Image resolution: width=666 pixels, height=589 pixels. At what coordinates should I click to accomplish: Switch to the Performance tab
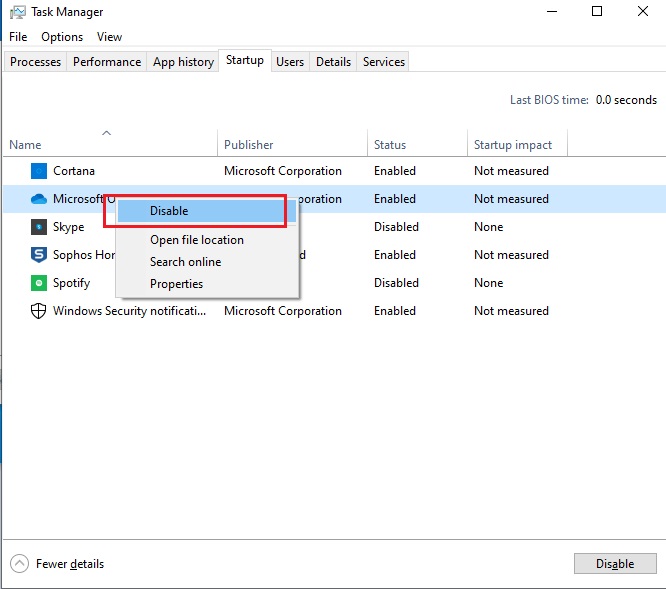coord(107,62)
